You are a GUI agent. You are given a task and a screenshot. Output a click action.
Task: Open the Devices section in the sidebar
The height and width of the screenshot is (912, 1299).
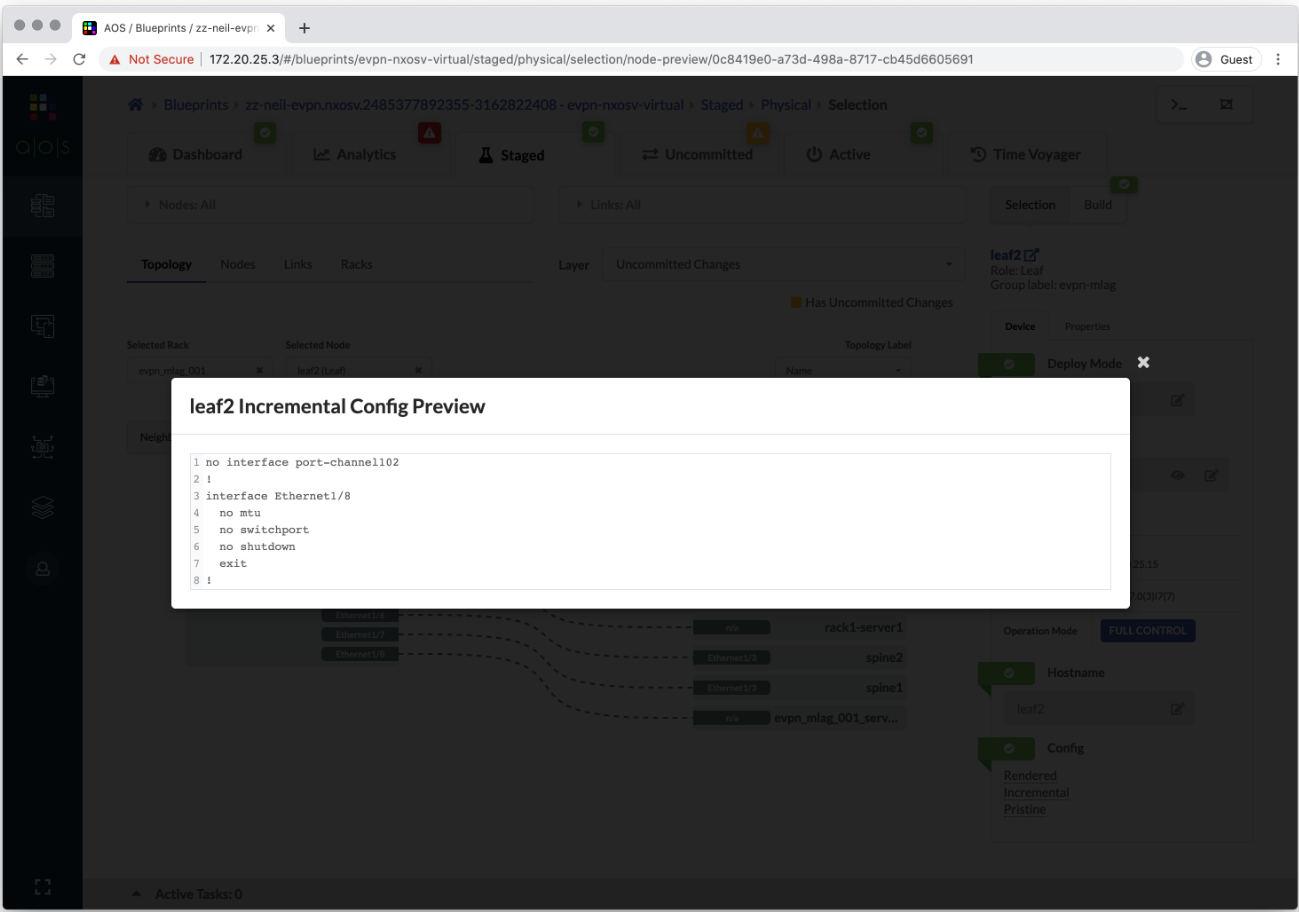pyautogui.click(x=42, y=265)
